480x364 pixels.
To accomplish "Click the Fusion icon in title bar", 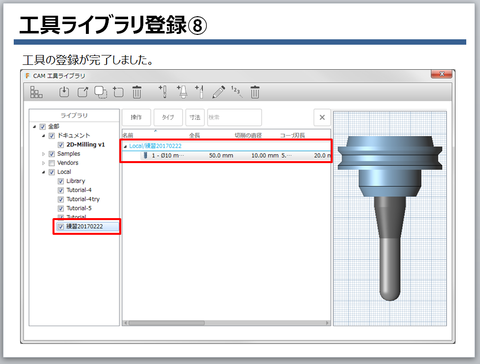I will pyautogui.click(x=28, y=76).
